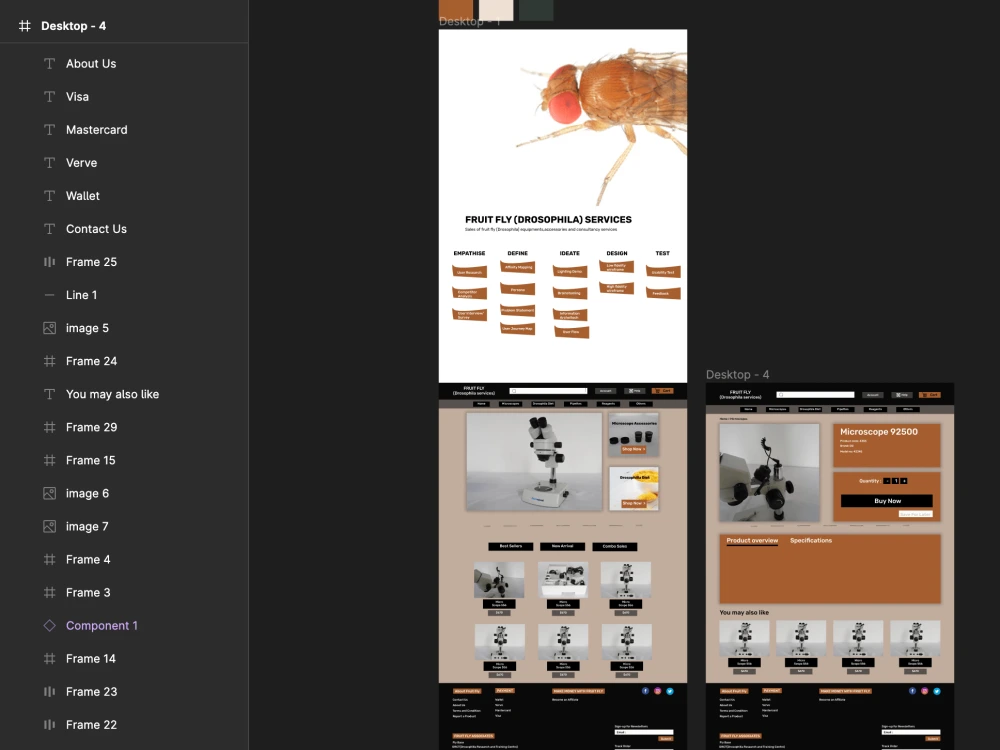This screenshot has width=1000, height=750.
Task: Click the Save For Later button under Buy Now
Action: pyautogui.click(x=915, y=514)
